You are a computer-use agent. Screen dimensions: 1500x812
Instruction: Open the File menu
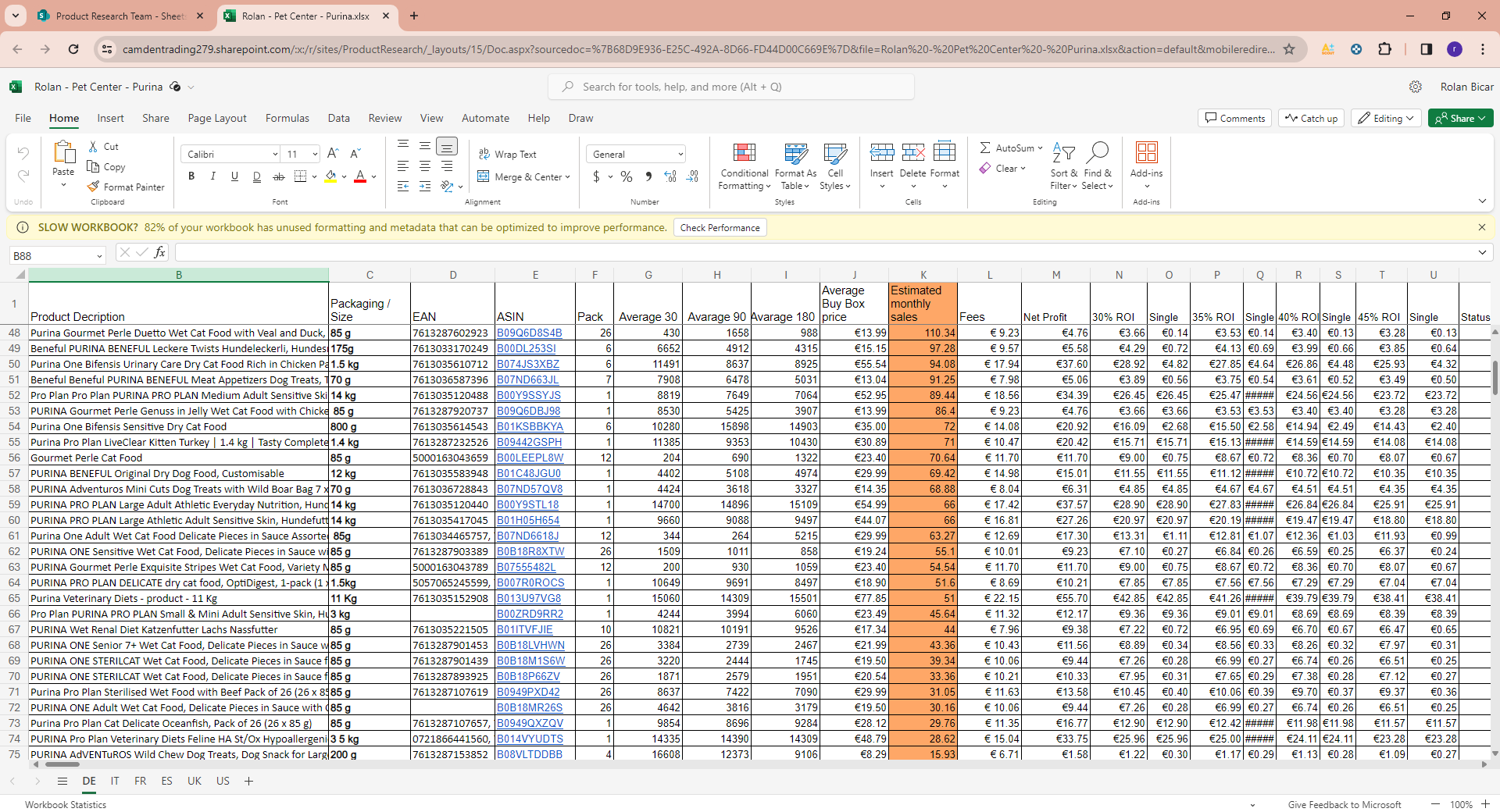(23, 118)
